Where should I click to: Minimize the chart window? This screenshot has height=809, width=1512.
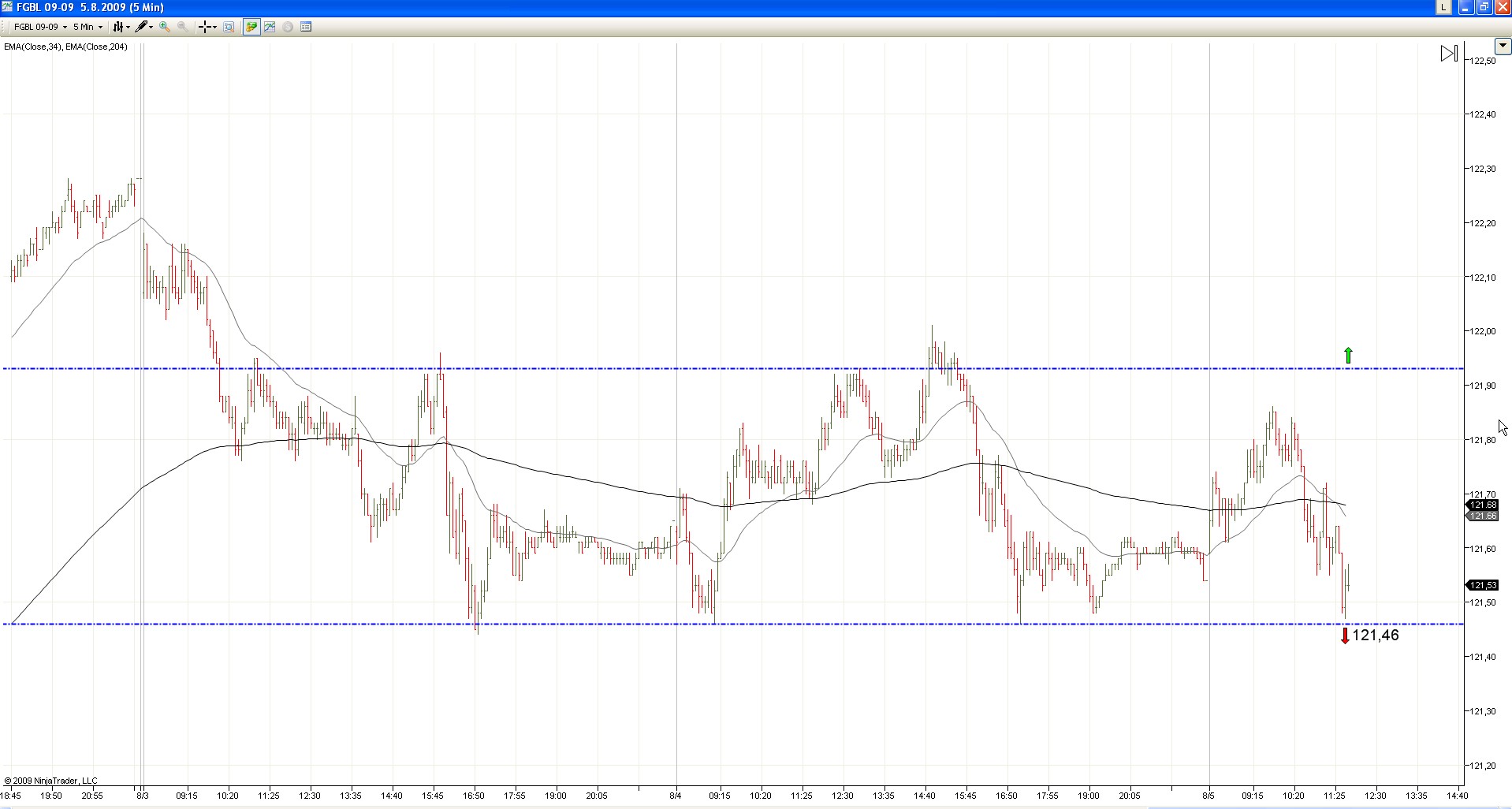(x=1466, y=7)
